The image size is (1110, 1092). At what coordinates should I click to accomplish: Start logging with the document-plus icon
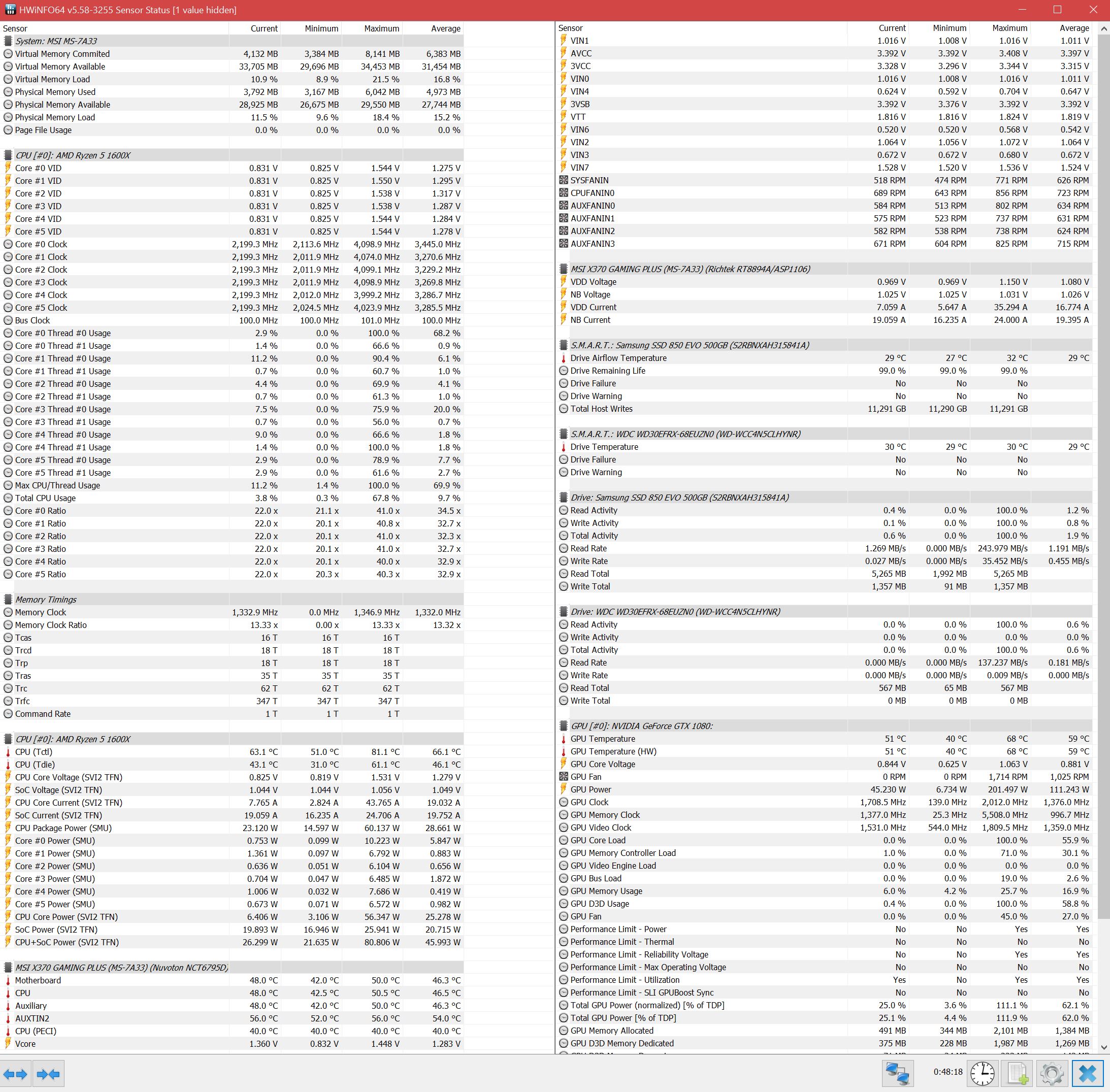(1018, 1074)
